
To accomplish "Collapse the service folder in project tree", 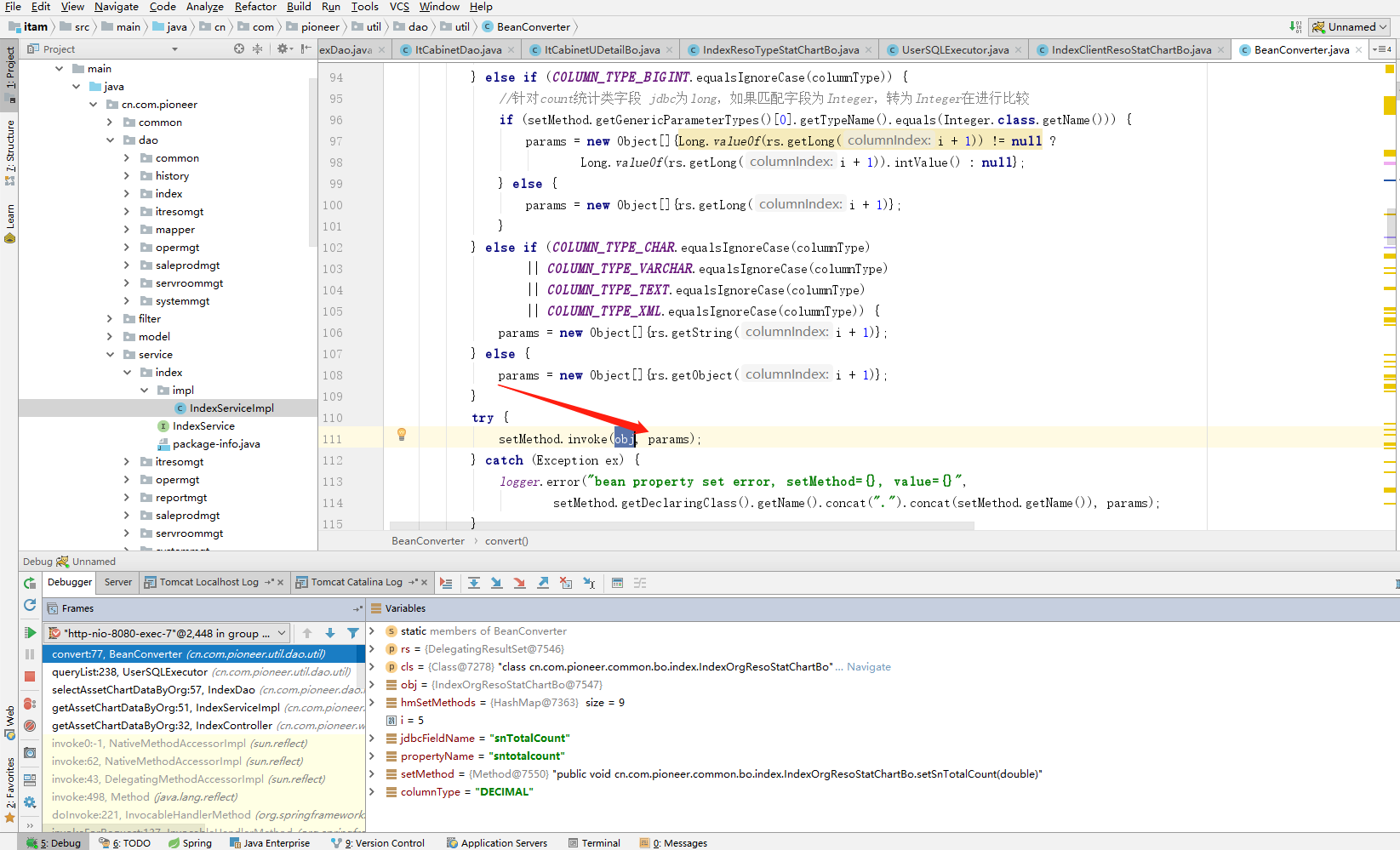I will pyautogui.click(x=111, y=355).
